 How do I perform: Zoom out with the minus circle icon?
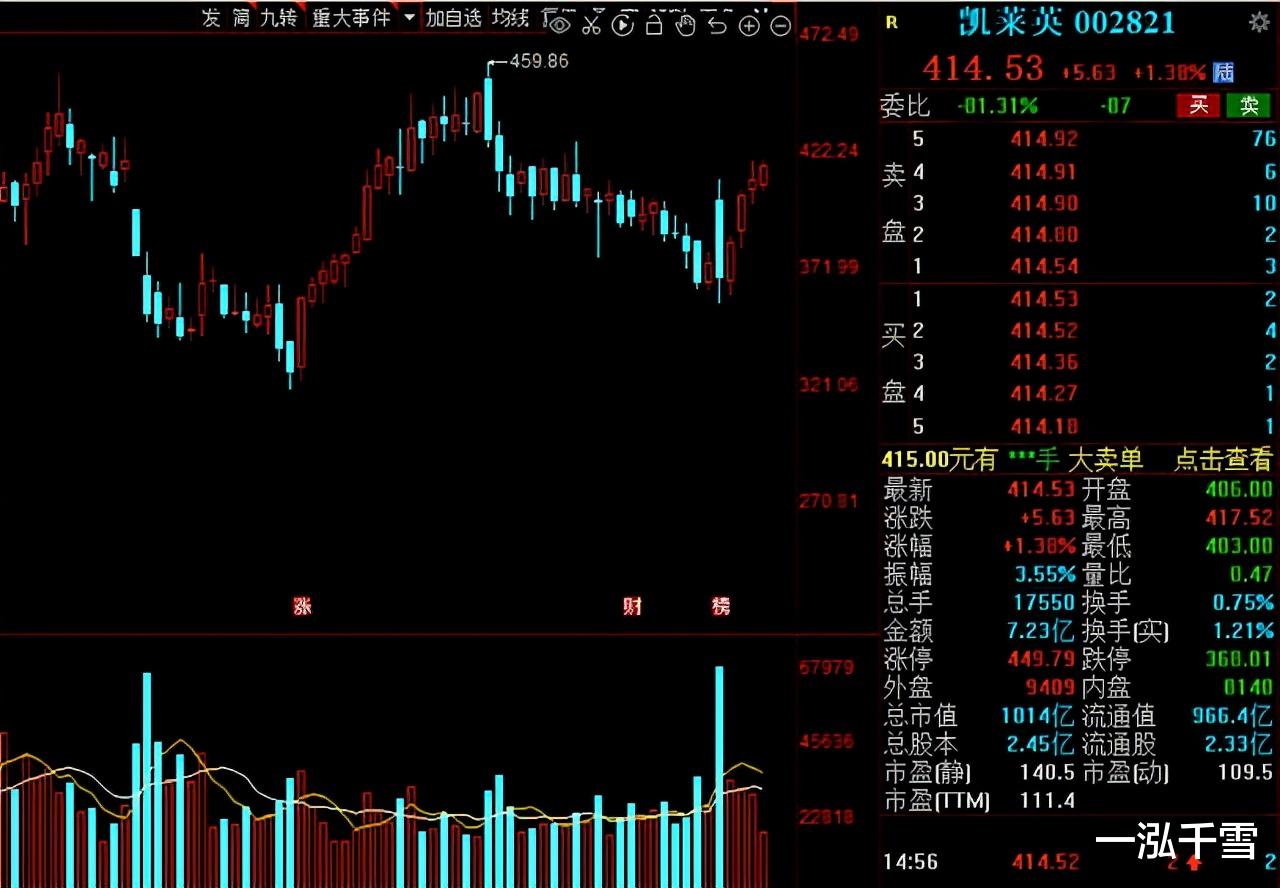click(x=781, y=25)
